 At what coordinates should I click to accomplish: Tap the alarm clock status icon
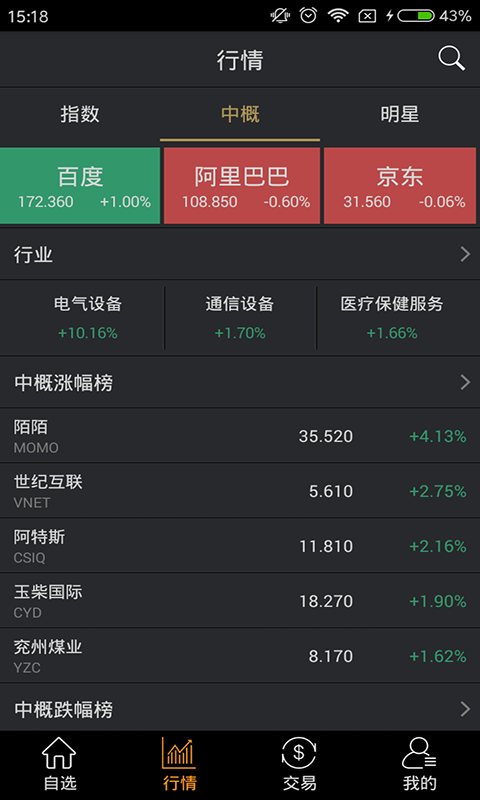tap(308, 16)
